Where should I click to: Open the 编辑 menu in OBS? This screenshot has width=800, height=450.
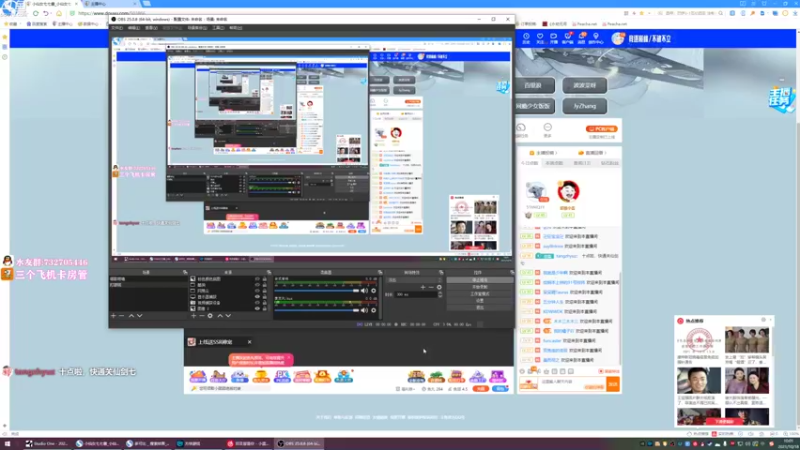tap(134, 28)
